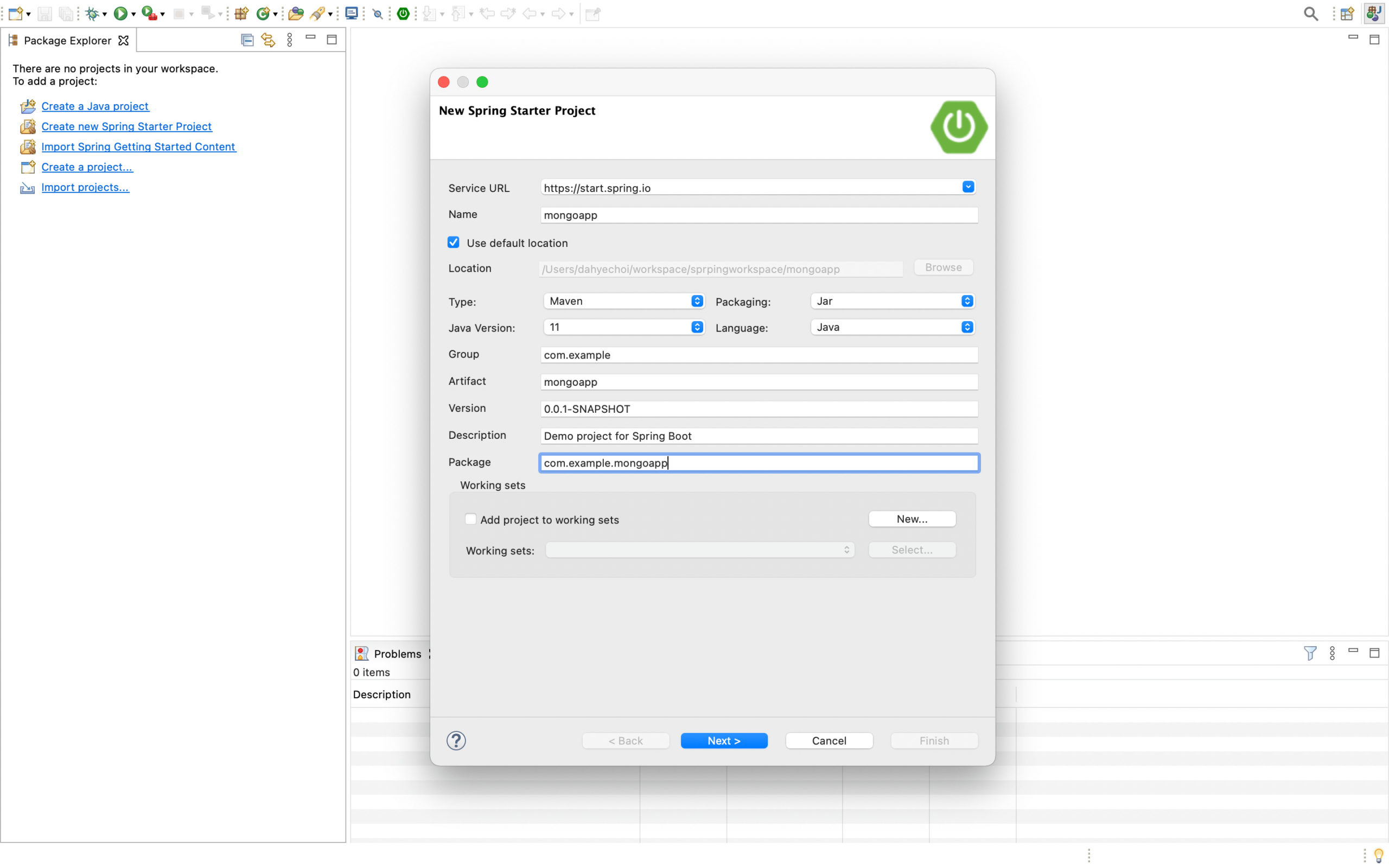The image size is (1389, 868).
Task: Open the Problems view menu dots
Action: (1332, 653)
